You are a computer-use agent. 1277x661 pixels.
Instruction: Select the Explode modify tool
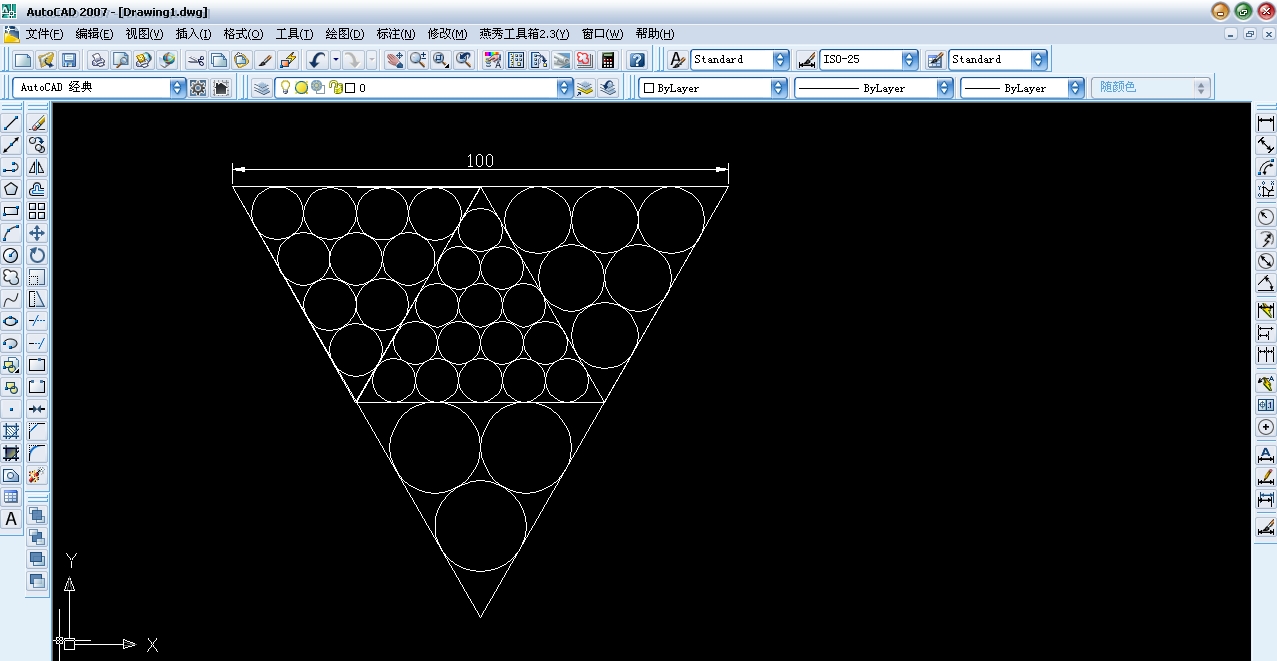(x=37, y=475)
